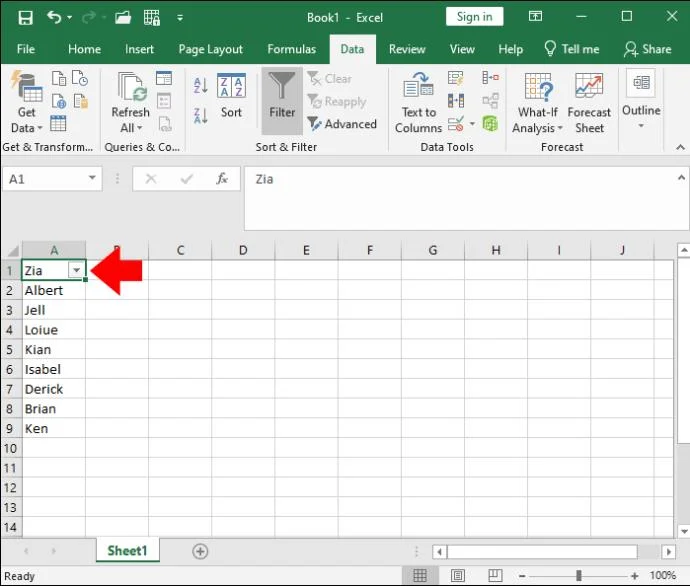Image resolution: width=690 pixels, height=586 pixels.
Task: Click the Recent Sources icon with clock
Action: tap(80, 78)
